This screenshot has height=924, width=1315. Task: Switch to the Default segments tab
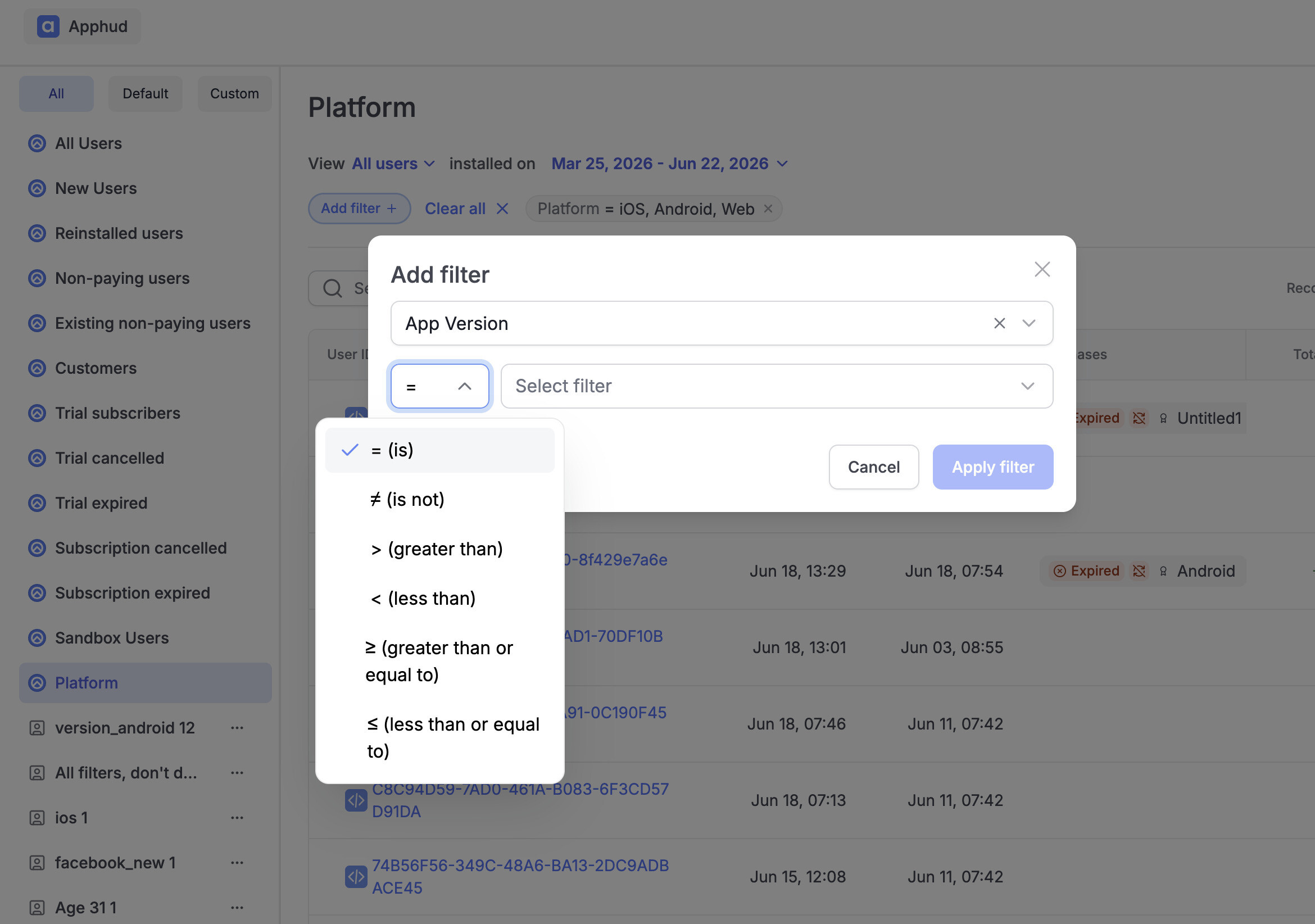tap(146, 93)
